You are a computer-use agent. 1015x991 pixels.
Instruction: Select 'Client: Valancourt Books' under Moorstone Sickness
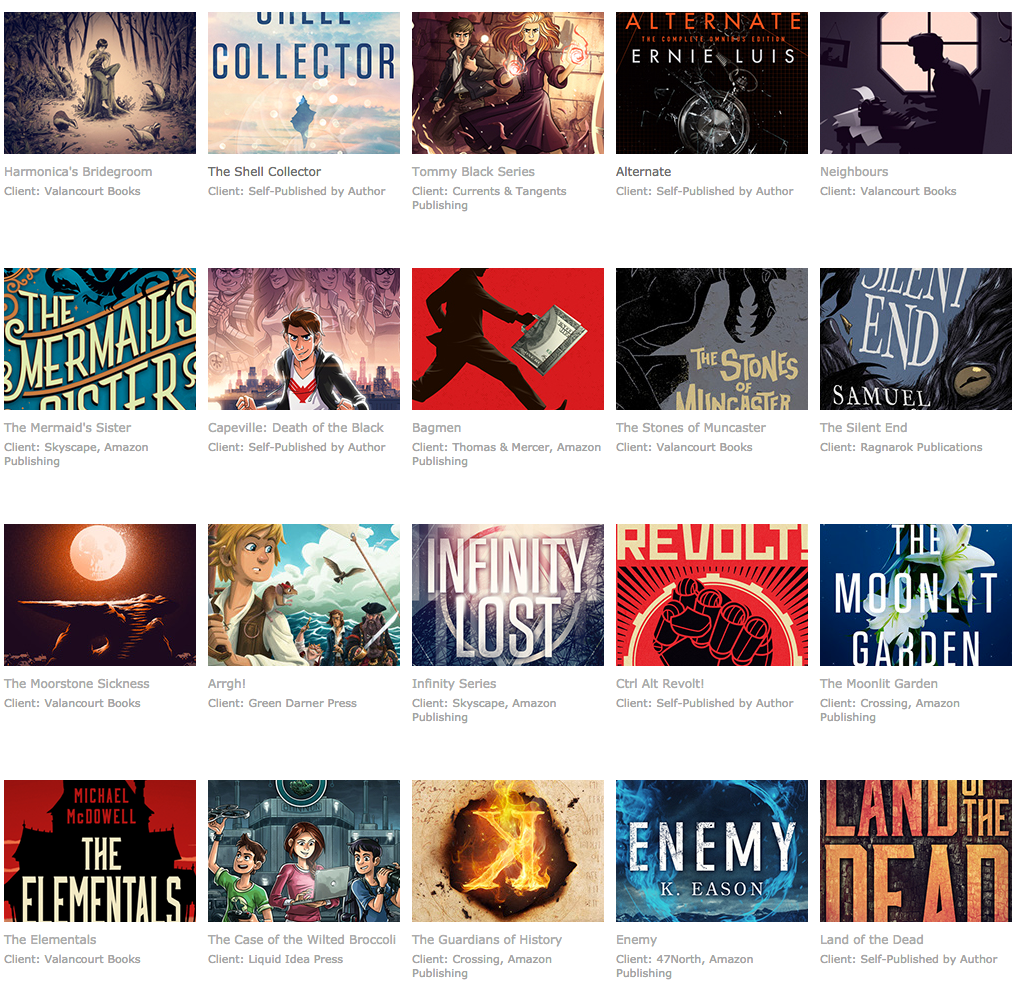72,703
